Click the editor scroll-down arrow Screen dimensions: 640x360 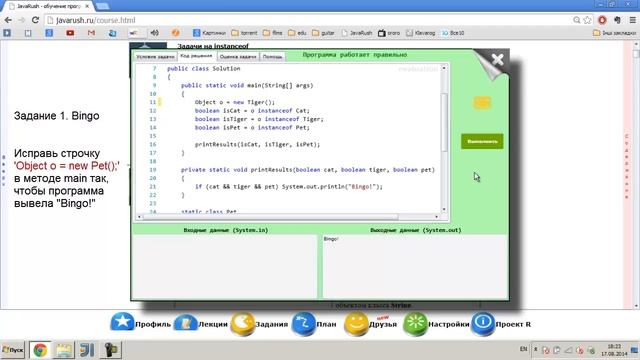point(444,210)
